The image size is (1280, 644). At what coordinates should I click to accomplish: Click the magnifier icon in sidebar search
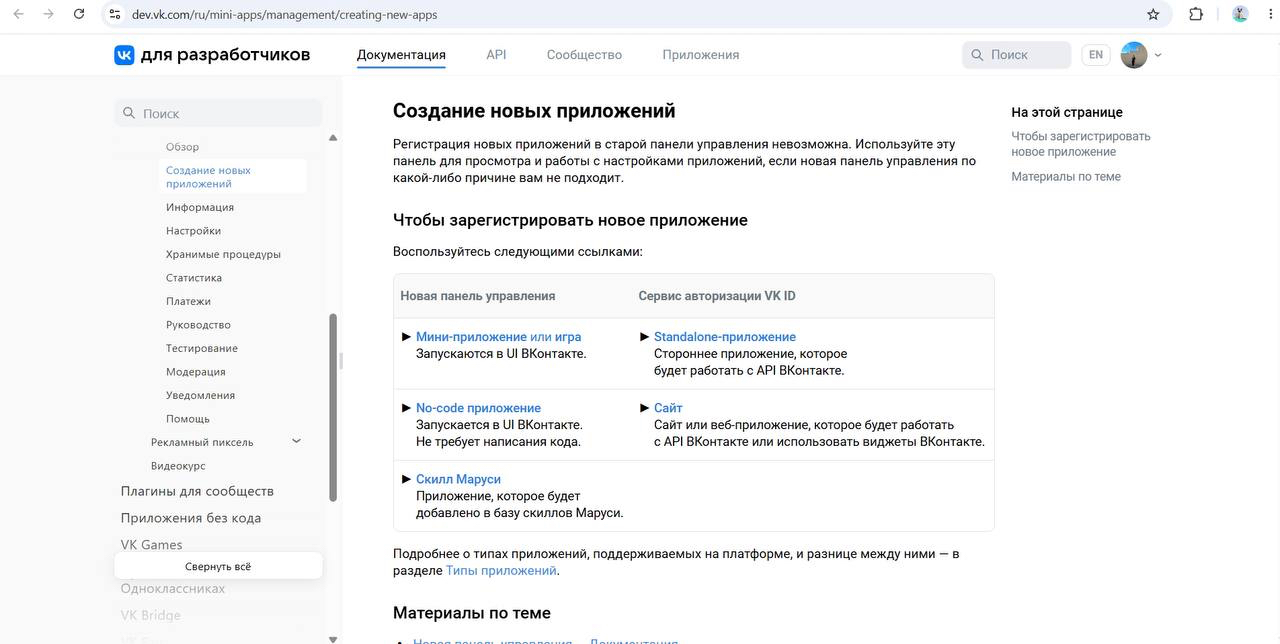pyautogui.click(x=129, y=113)
